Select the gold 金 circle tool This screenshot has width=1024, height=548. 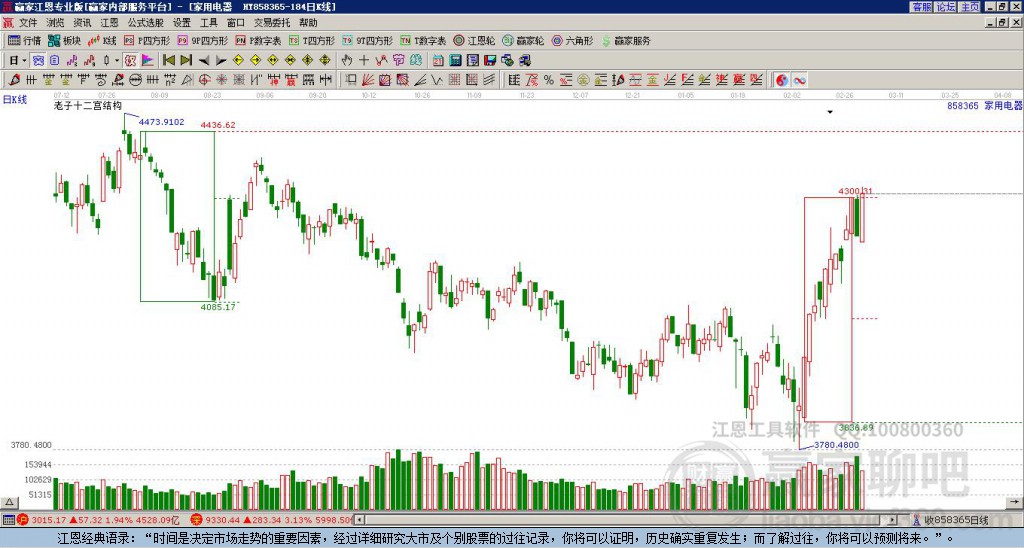pyautogui.click(x=583, y=80)
